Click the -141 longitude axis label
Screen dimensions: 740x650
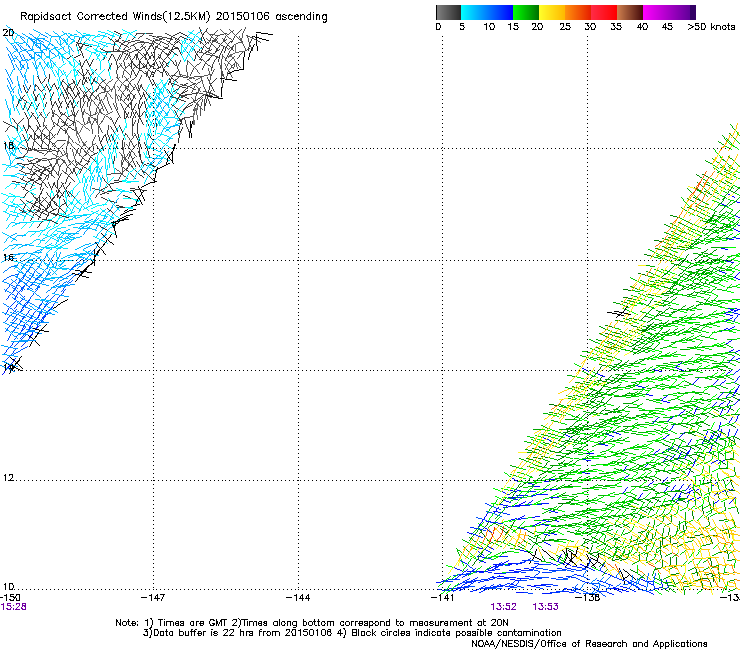pyautogui.click(x=442, y=598)
